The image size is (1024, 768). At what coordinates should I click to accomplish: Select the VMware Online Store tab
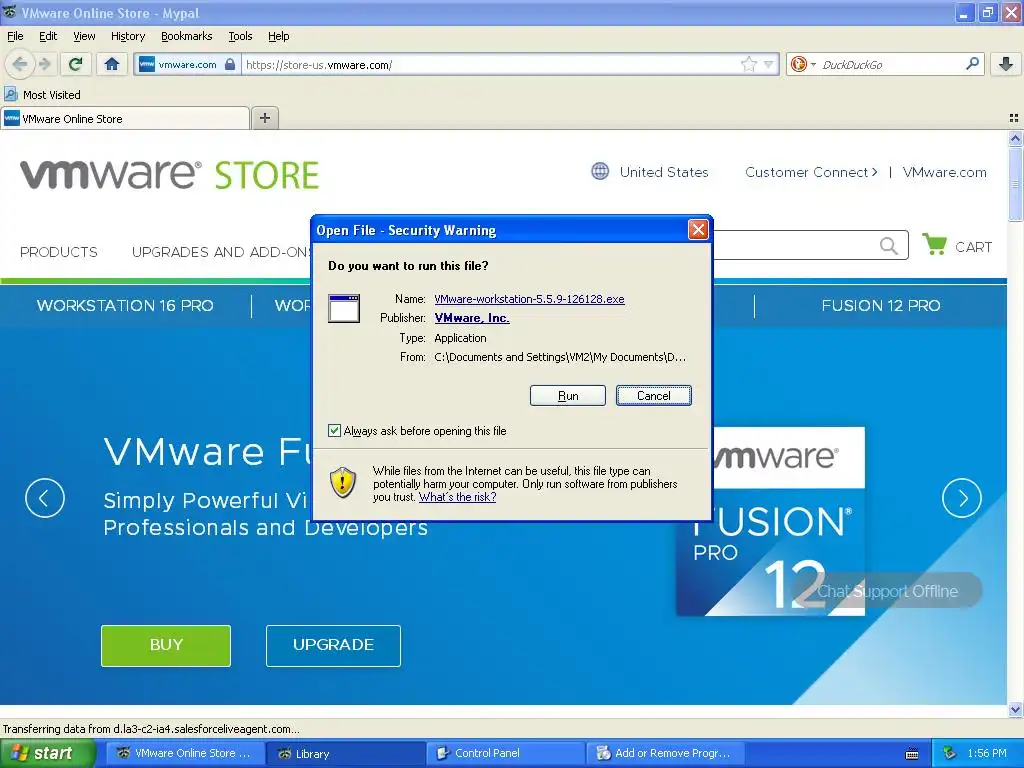point(125,118)
